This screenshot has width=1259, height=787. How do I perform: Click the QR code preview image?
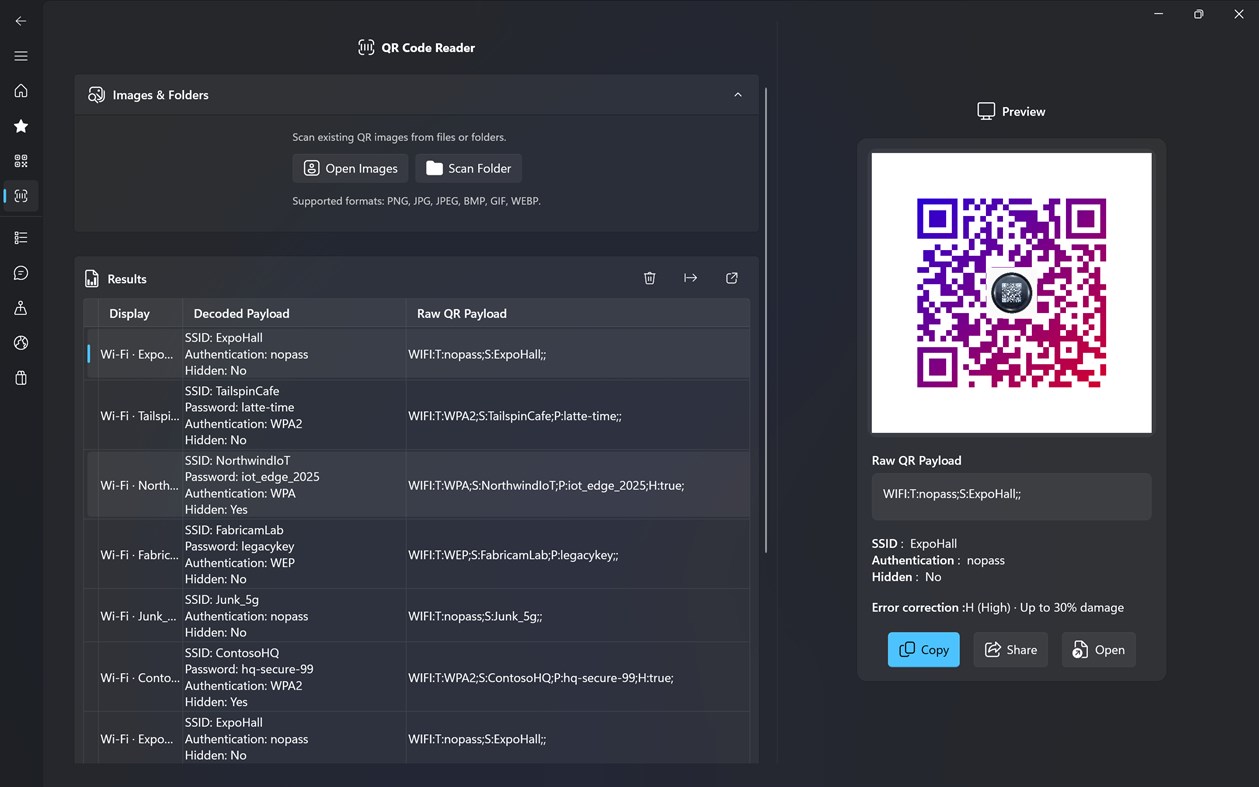click(x=1011, y=292)
